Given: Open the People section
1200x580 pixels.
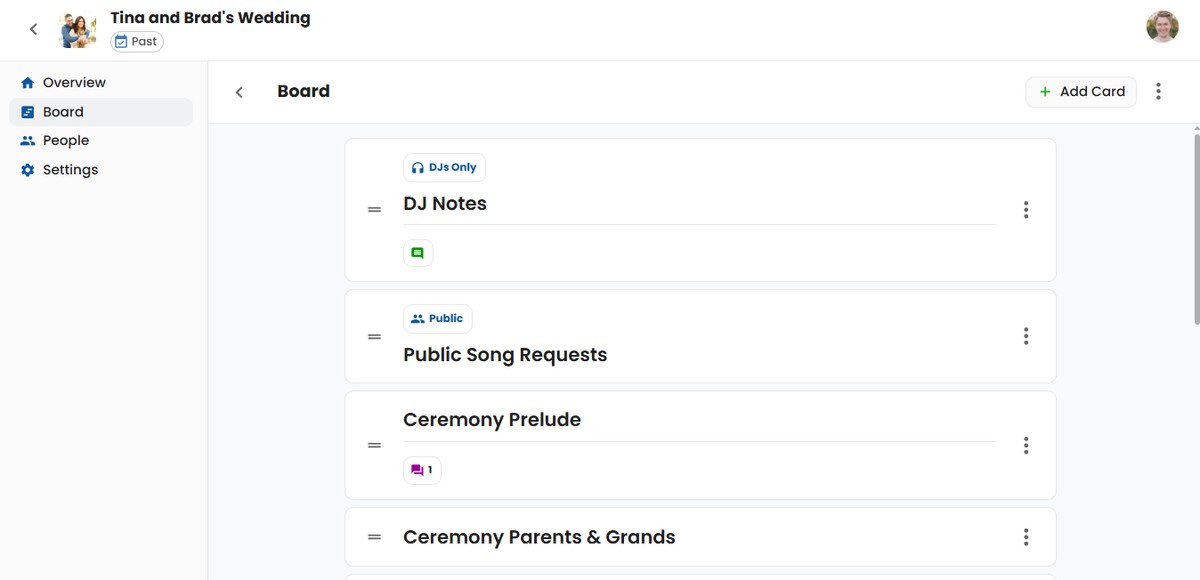Looking at the screenshot, I should click(101, 141).
